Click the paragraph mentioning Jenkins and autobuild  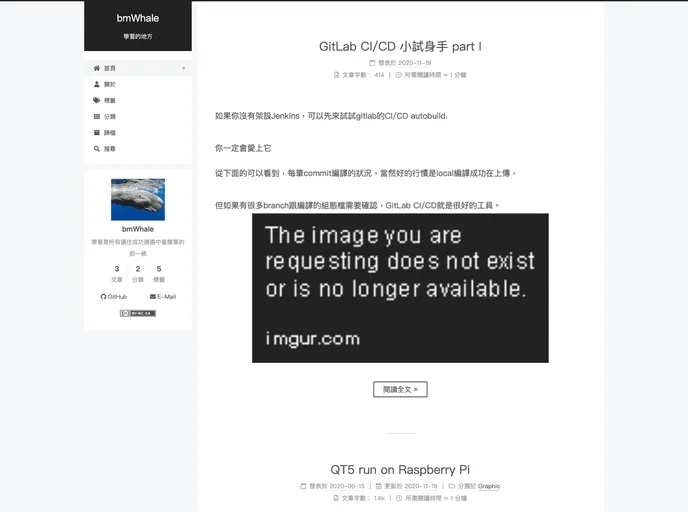331,116
